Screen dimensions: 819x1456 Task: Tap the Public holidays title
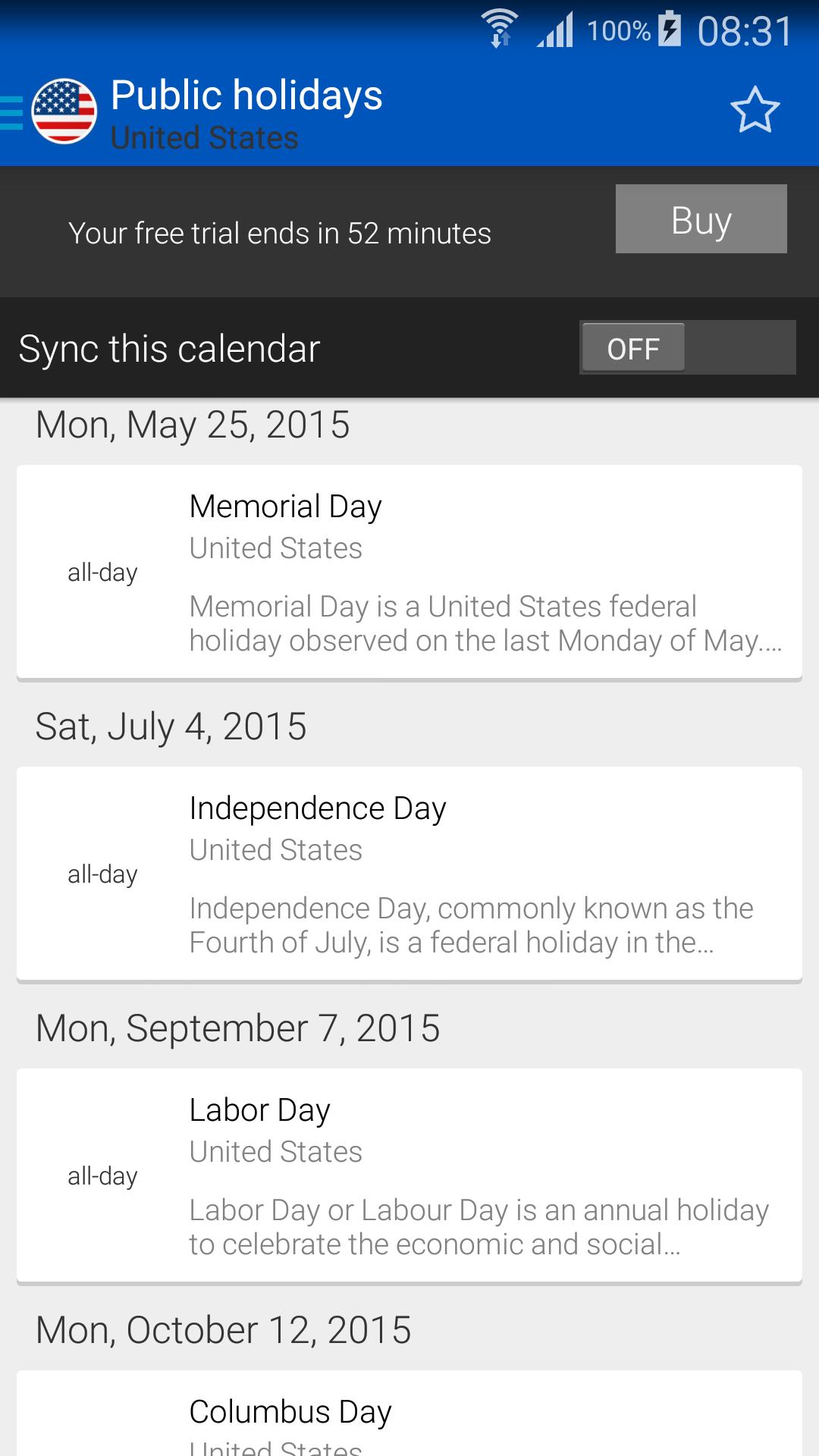coord(246,96)
